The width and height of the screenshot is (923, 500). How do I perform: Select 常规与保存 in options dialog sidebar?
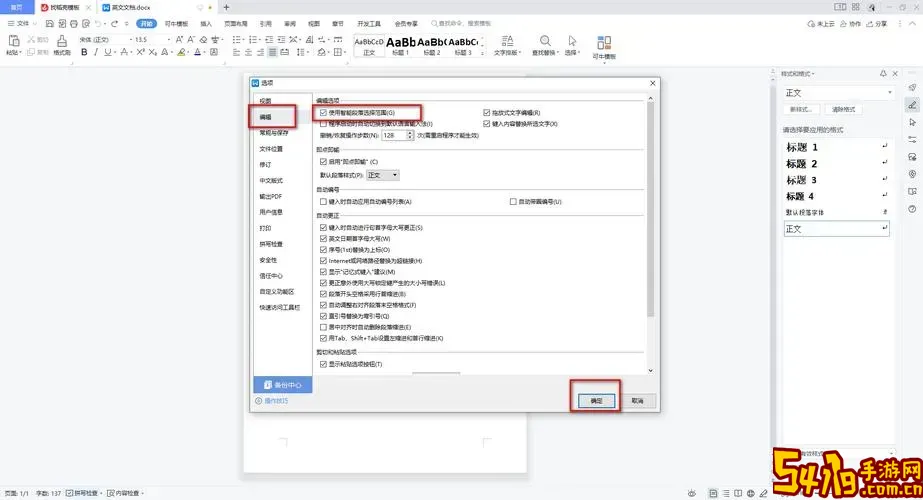(274, 133)
